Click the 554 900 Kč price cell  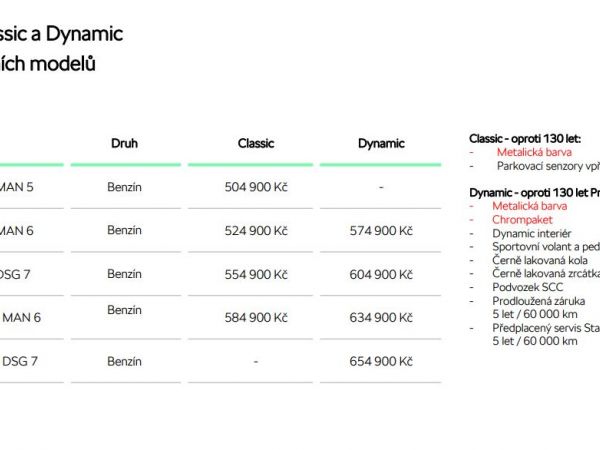point(256,274)
